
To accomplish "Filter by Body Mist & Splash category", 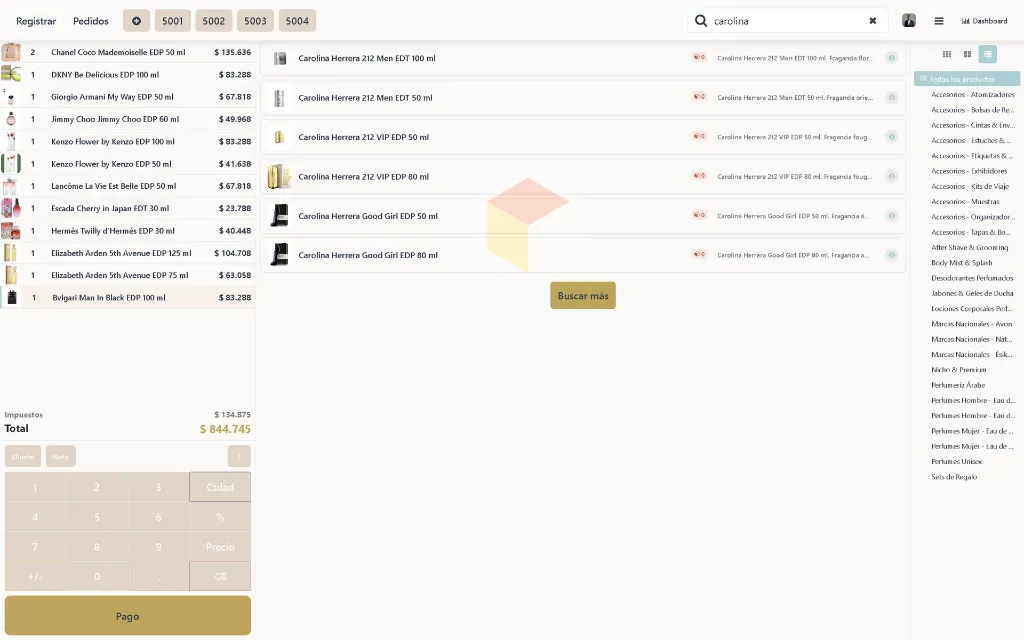I will tap(961, 263).
